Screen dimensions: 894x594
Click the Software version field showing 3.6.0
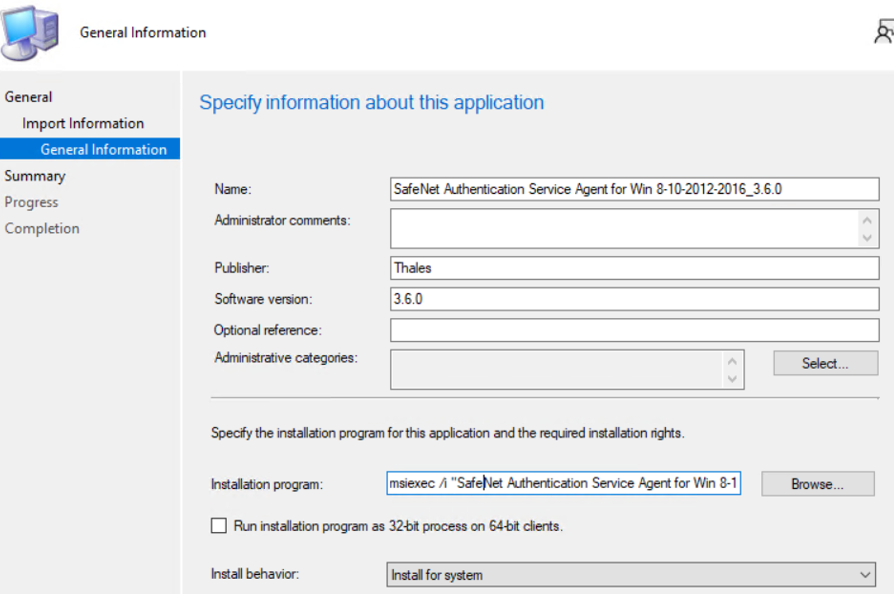635,299
